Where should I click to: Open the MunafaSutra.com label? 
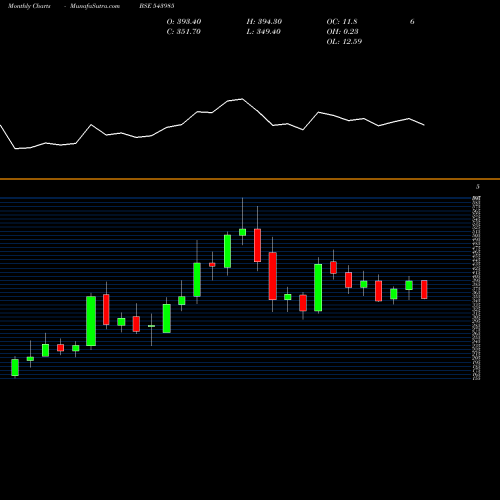click(x=95, y=6)
